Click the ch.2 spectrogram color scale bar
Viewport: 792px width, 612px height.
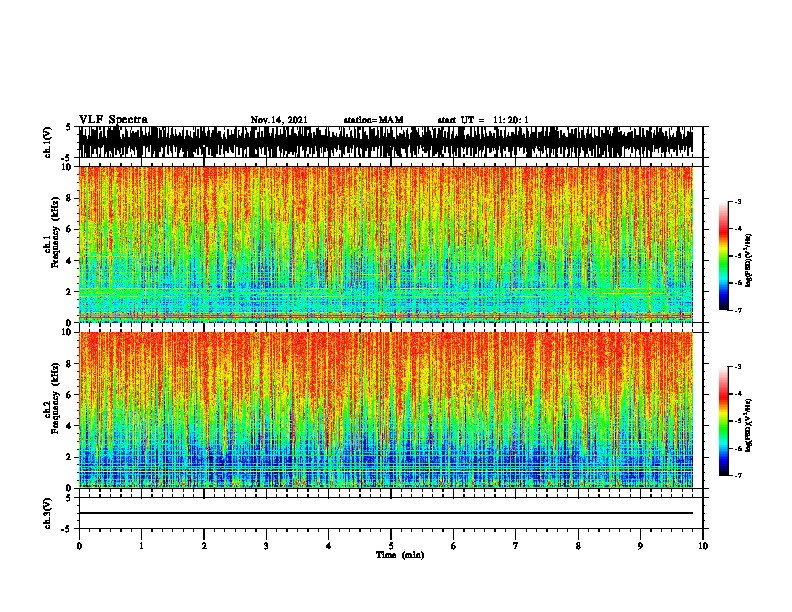coord(723,421)
